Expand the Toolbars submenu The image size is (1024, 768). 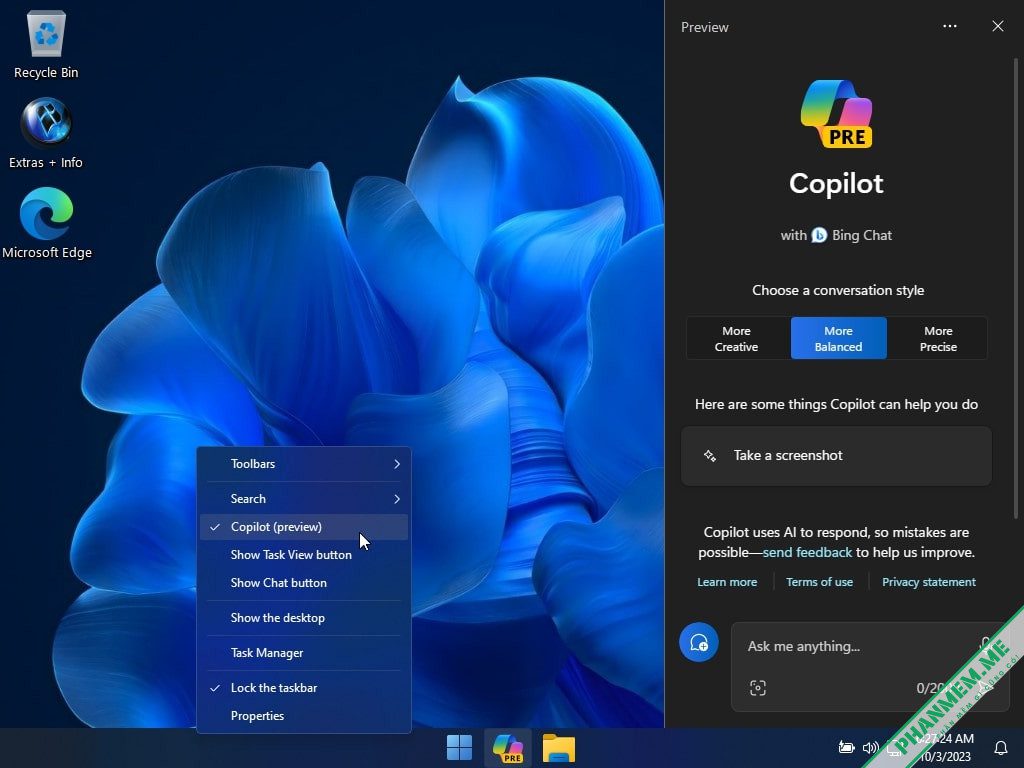click(x=304, y=464)
